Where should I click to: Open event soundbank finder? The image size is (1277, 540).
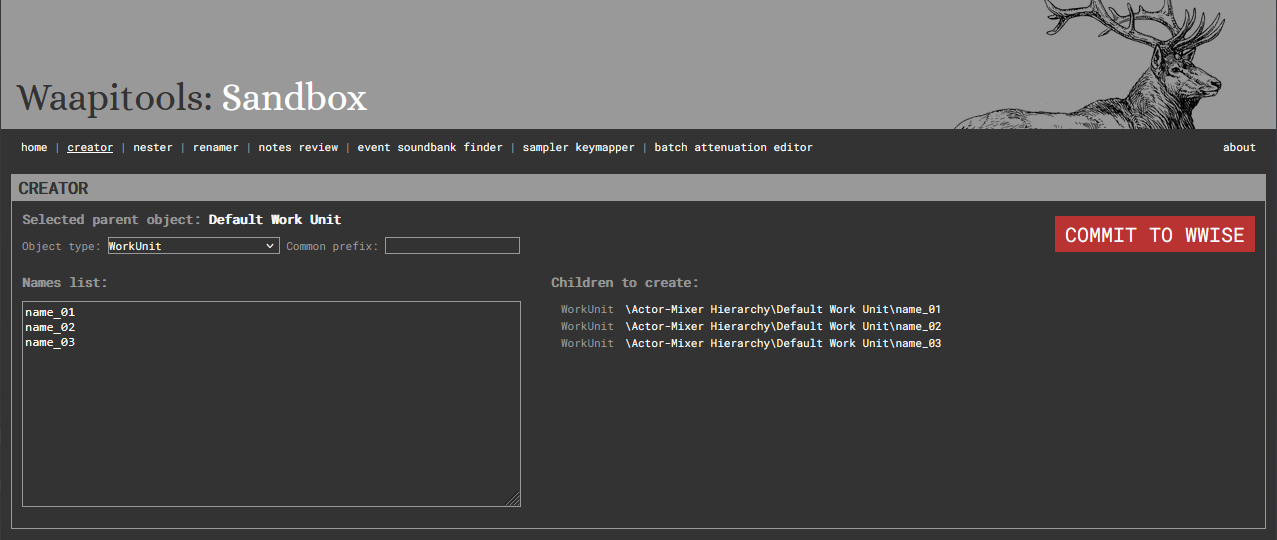[430, 147]
